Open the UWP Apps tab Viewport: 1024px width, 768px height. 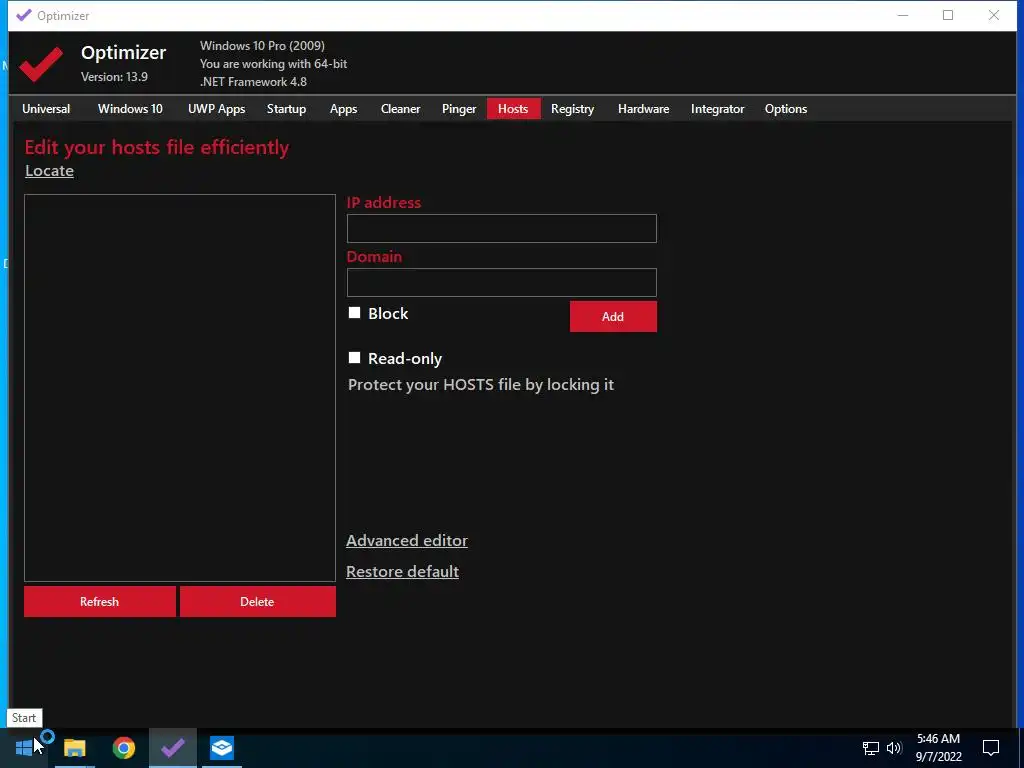[x=217, y=109]
